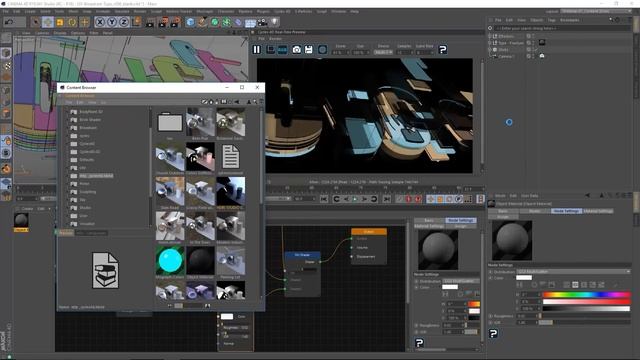Open the dropdown in Live Viewer toolbar
Viewport: 640px width, 360px height.
[383, 52]
